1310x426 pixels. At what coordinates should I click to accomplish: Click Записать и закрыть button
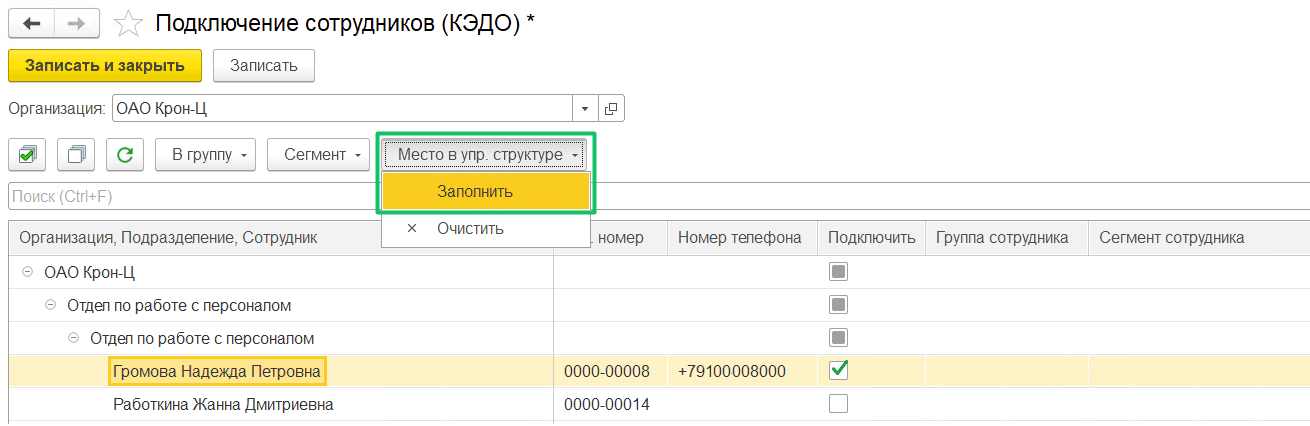[x=105, y=65]
